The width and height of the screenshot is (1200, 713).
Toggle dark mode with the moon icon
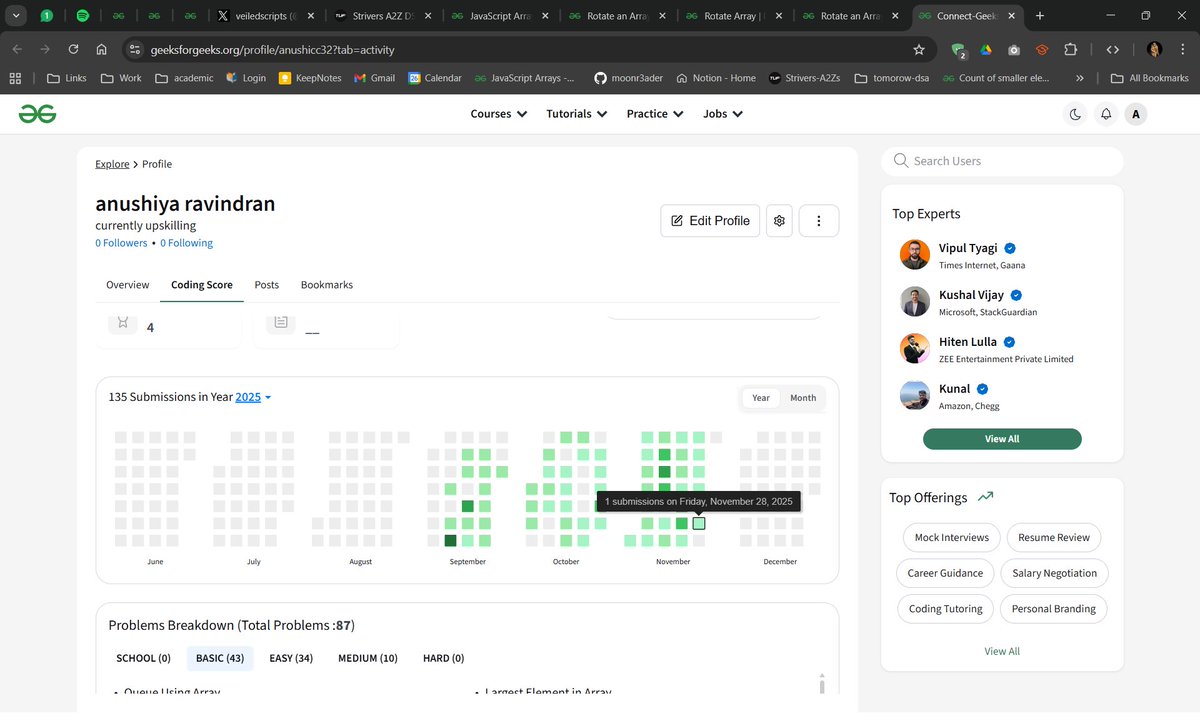[1075, 114]
